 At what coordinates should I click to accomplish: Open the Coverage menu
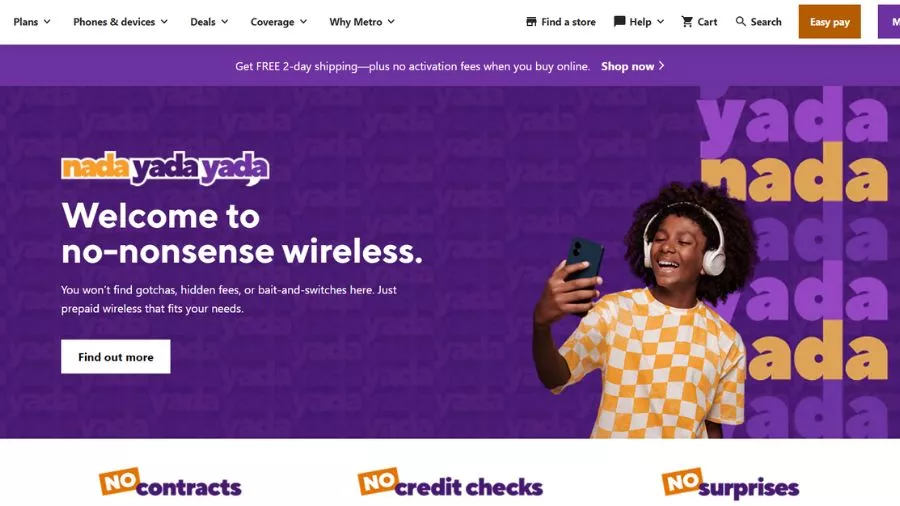[x=279, y=22]
